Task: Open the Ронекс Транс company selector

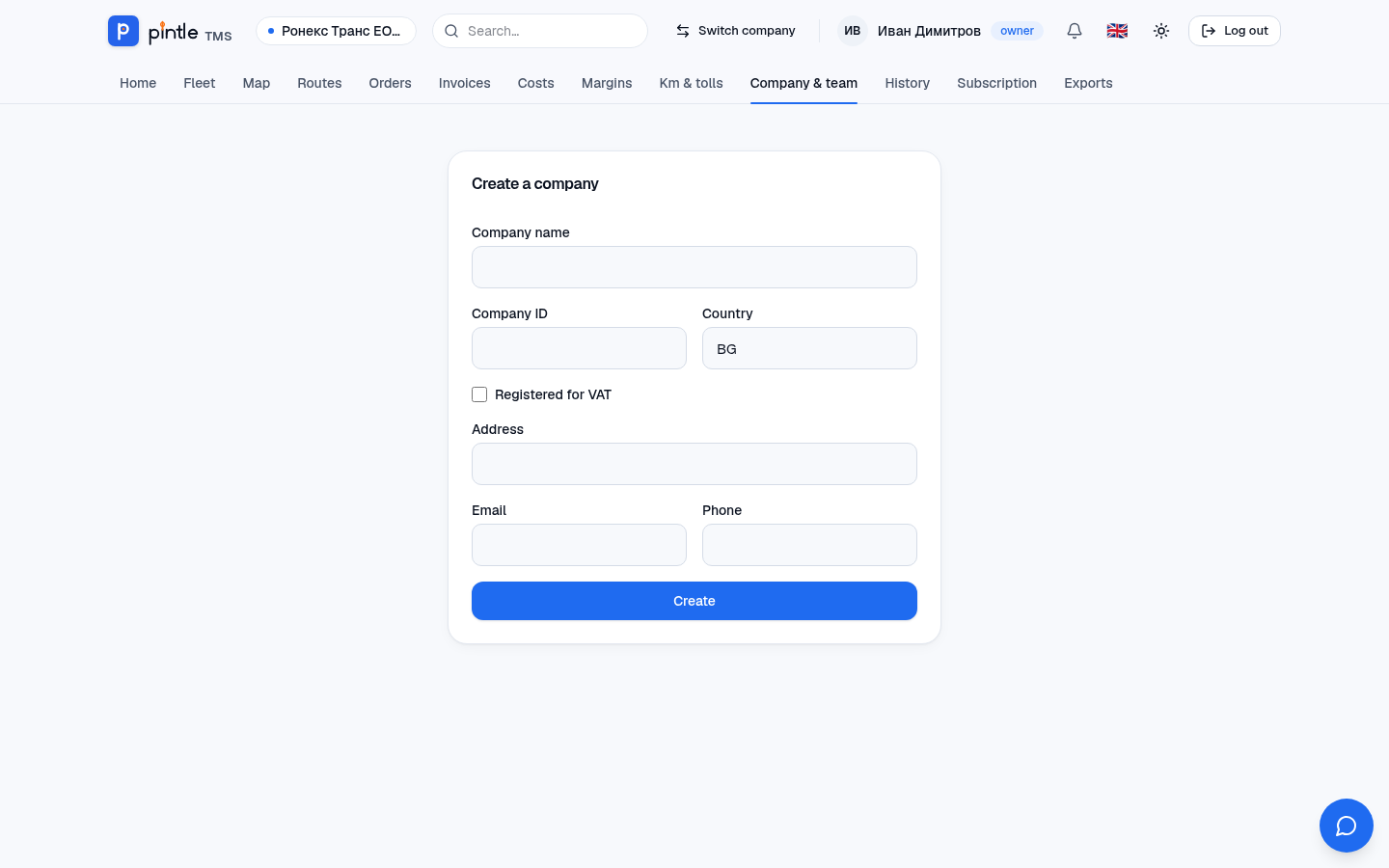Action: pos(336,31)
